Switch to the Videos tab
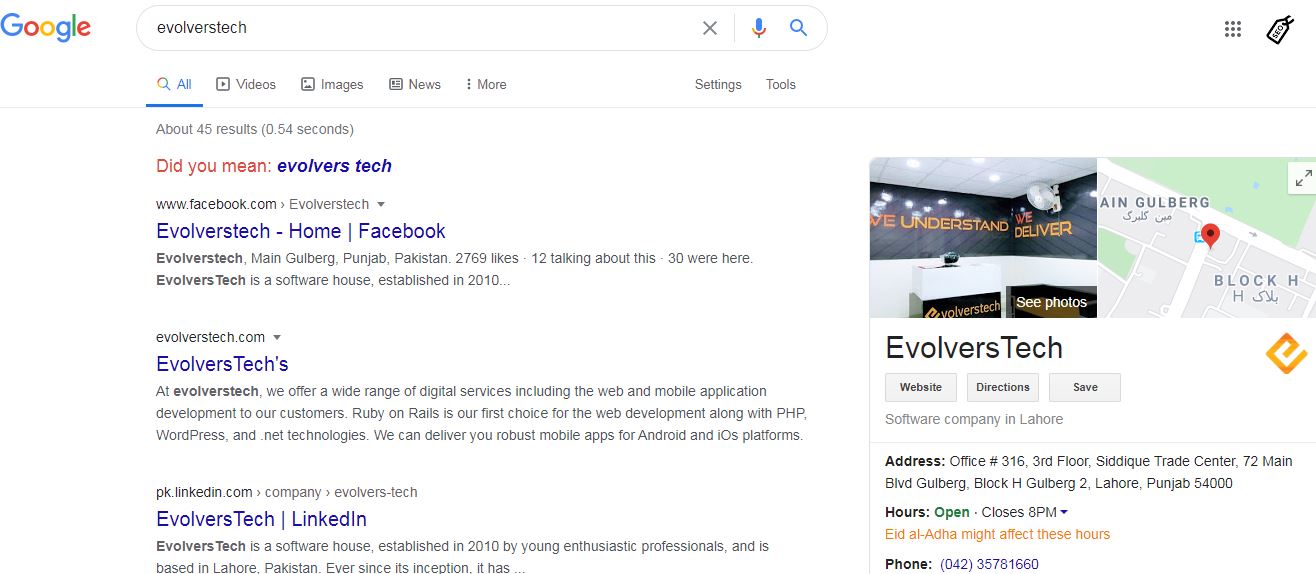Screen dimensions: 1316x574 click(x=246, y=85)
